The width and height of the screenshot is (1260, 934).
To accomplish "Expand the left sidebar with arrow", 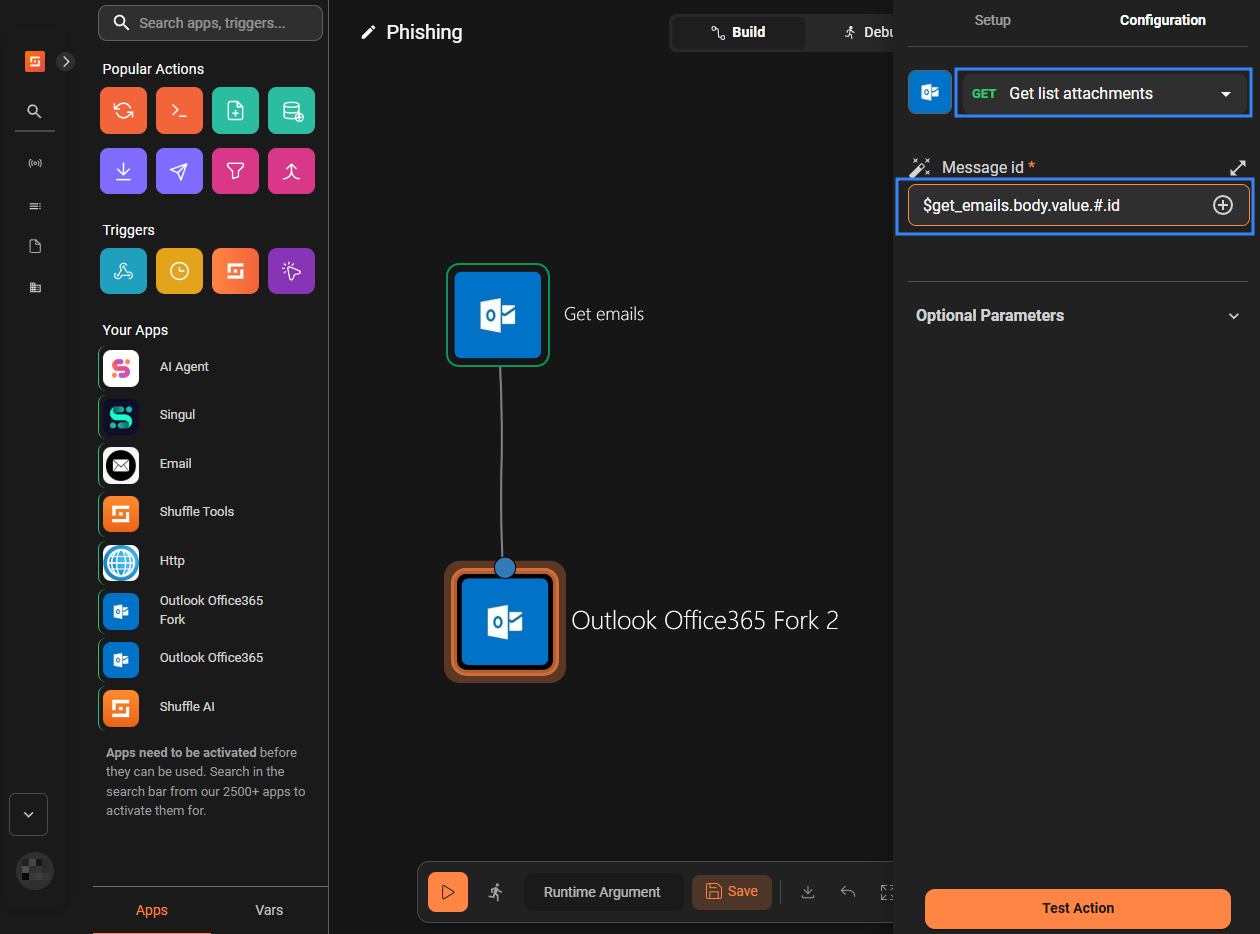I will click(x=66, y=62).
